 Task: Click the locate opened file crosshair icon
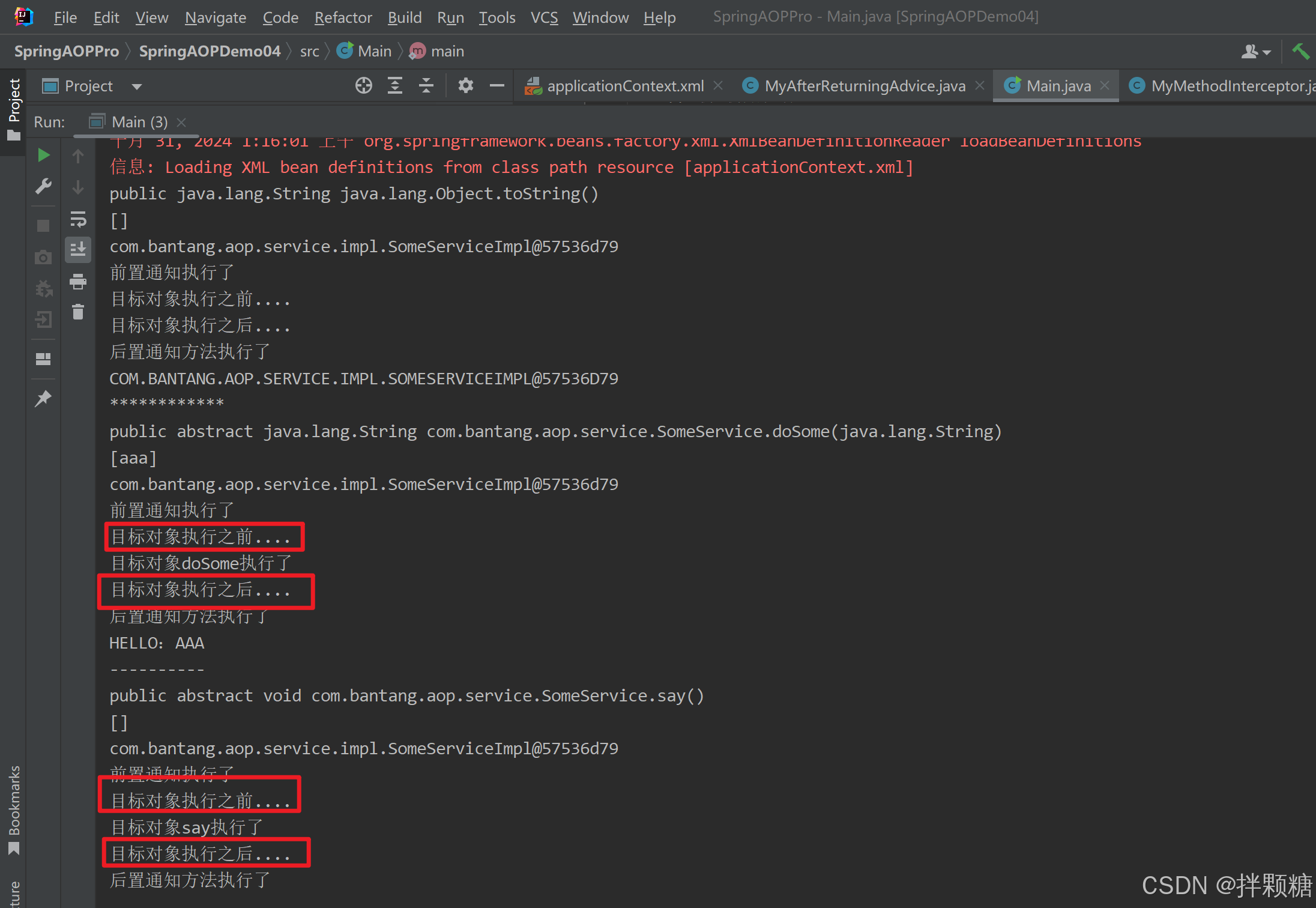[363, 86]
